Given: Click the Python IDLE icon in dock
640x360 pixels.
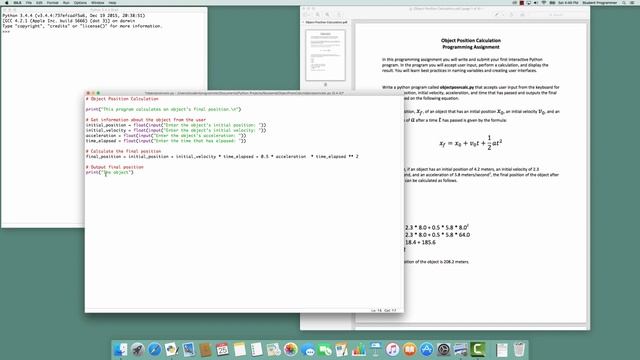Looking at the screenshot, I should [171, 350].
